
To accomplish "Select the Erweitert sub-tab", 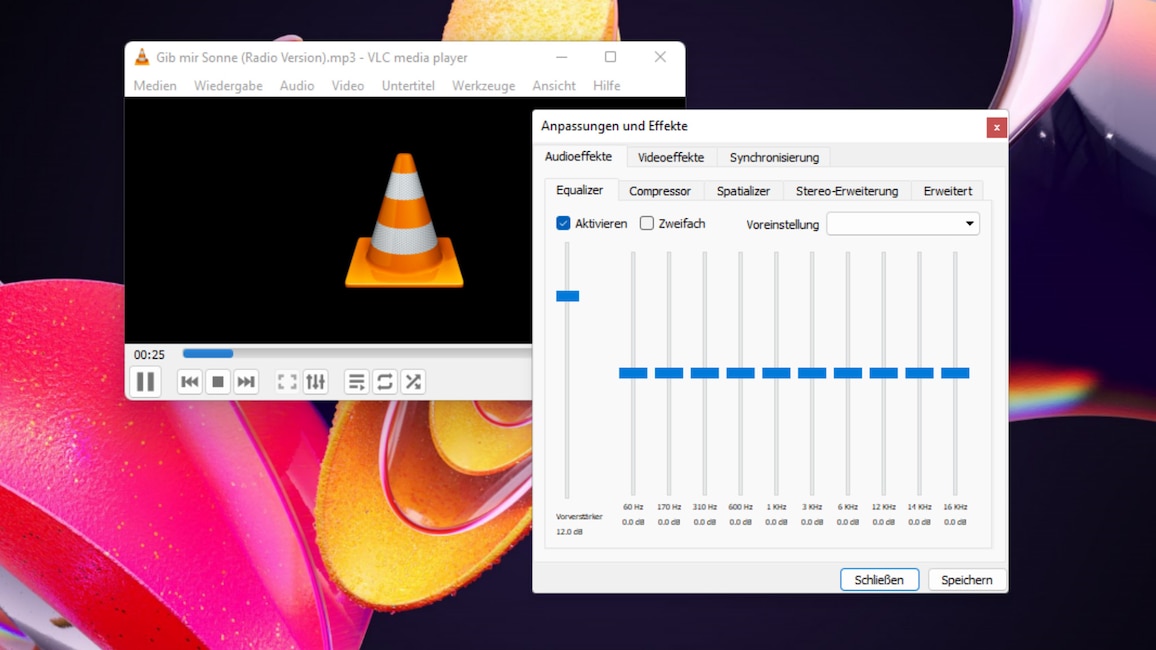I will [947, 191].
